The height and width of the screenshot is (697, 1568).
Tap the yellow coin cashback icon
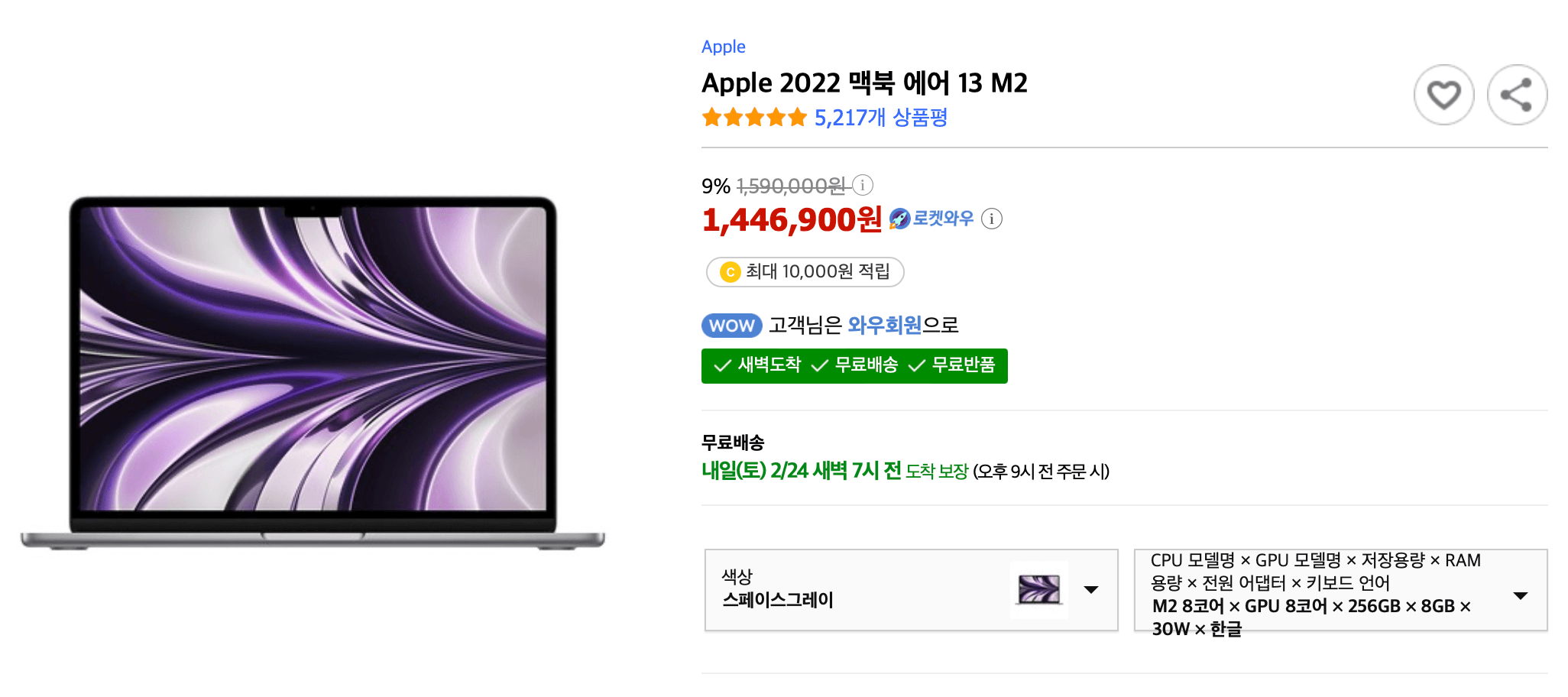(731, 272)
